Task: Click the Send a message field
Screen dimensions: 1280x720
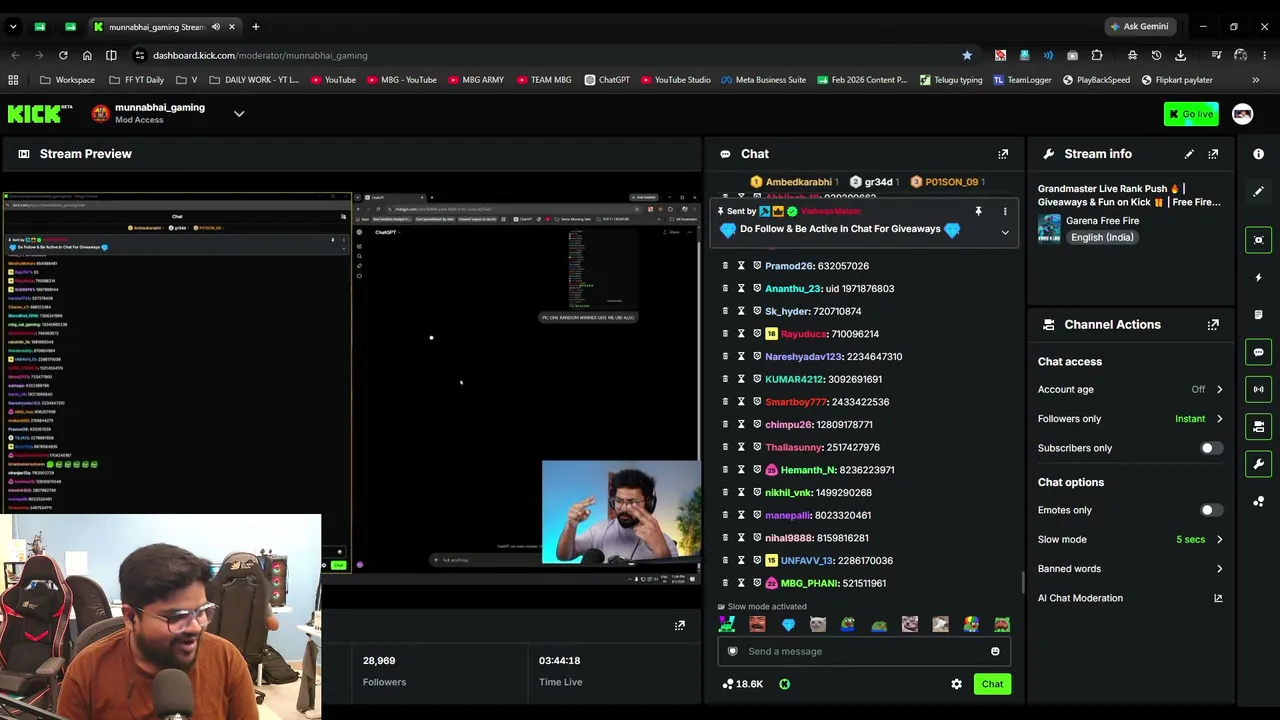Action: [865, 652]
